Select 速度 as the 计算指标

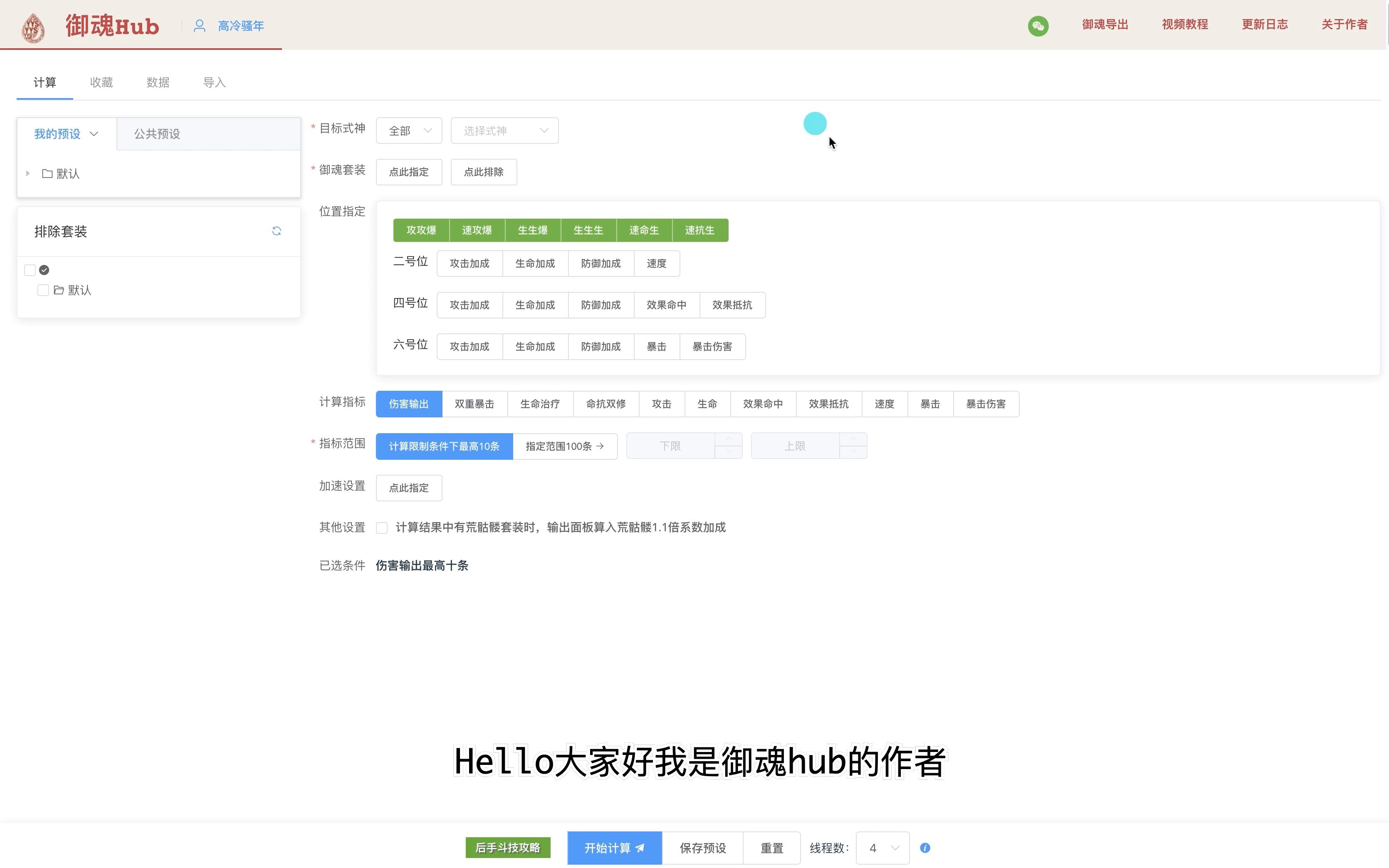pyautogui.click(x=884, y=404)
